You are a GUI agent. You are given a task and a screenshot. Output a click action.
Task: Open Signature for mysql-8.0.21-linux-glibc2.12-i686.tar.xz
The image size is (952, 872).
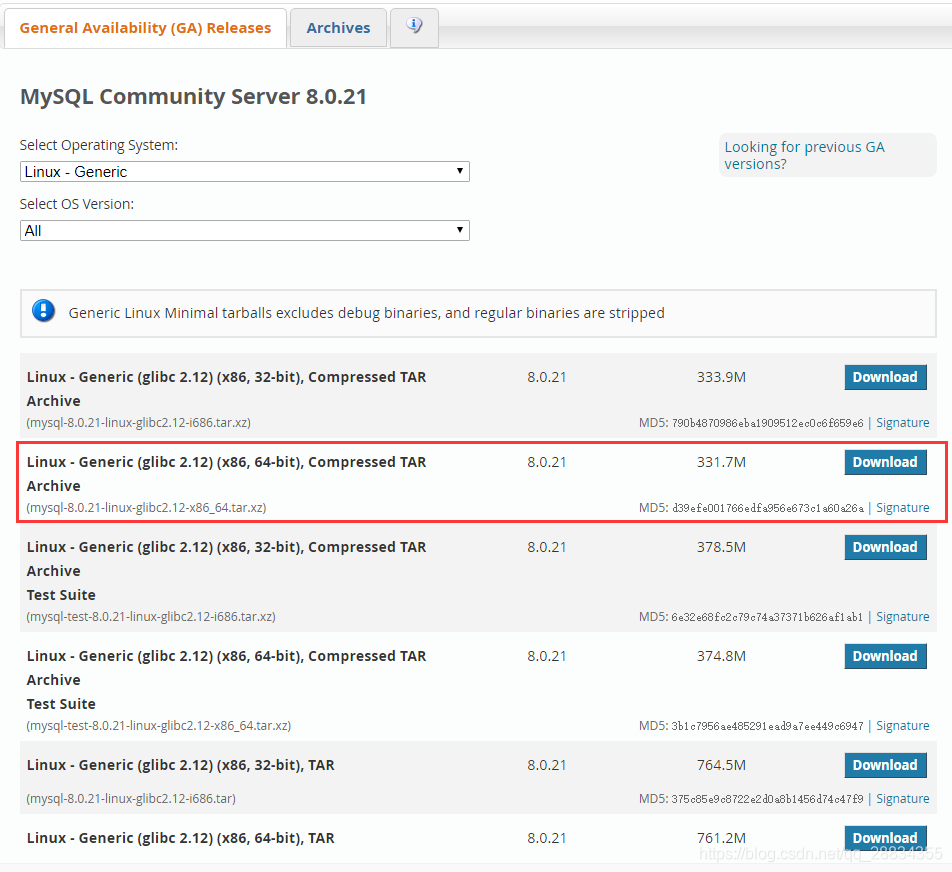pyautogui.click(x=902, y=423)
